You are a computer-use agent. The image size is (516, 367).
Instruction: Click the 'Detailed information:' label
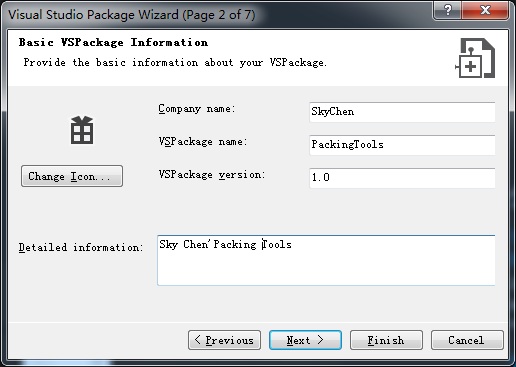point(81,247)
